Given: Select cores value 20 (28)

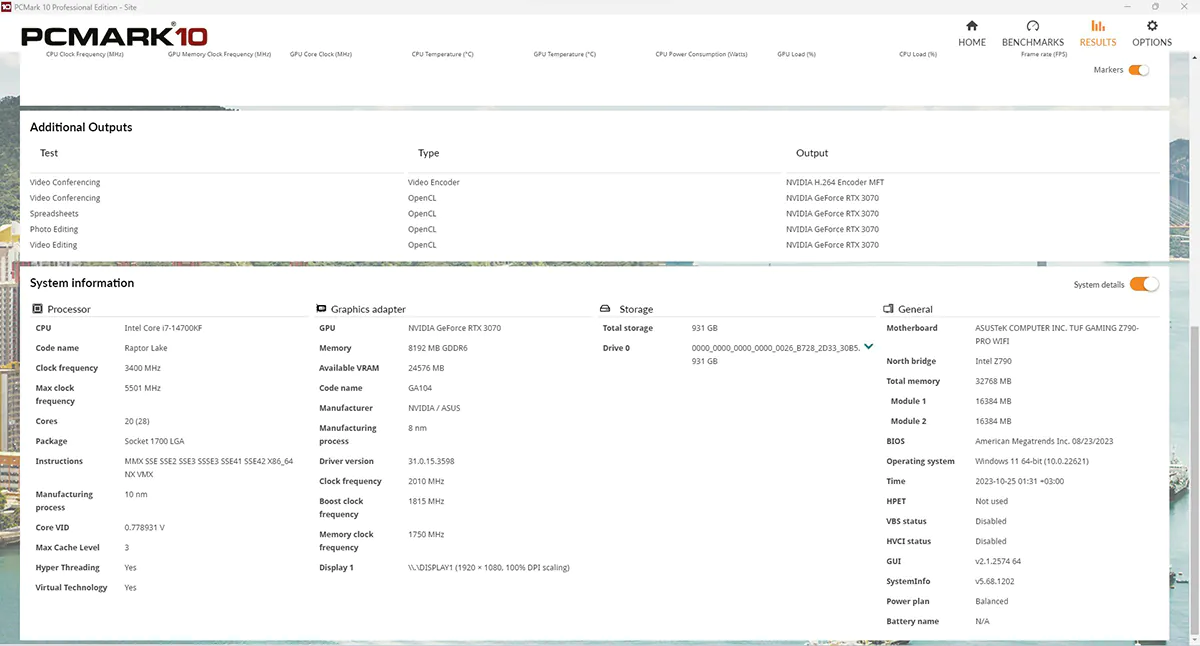Looking at the screenshot, I should click(138, 421).
